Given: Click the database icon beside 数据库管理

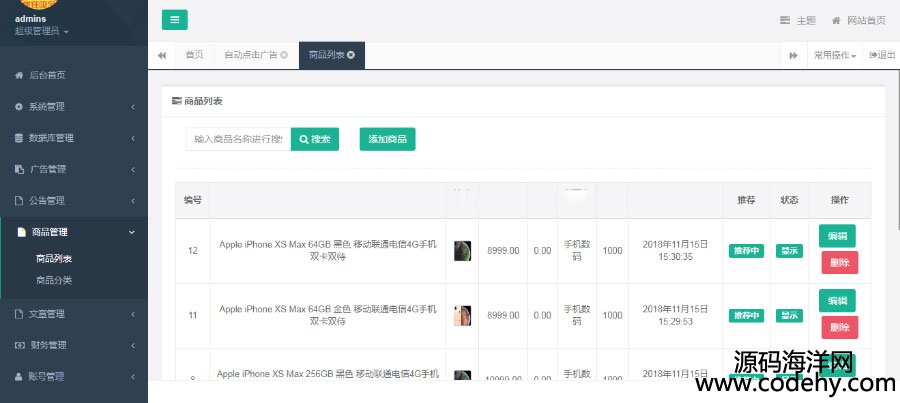Looking at the screenshot, I should (19, 138).
